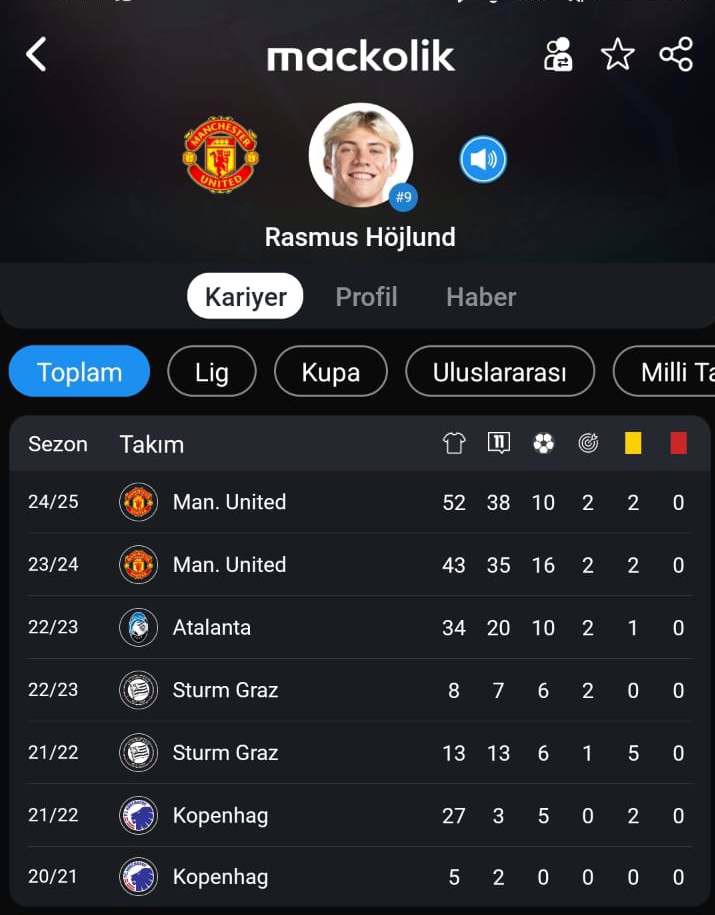This screenshot has height=915, width=715.
Task: Tap the matches played shirt icon
Action: [x=454, y=443]
